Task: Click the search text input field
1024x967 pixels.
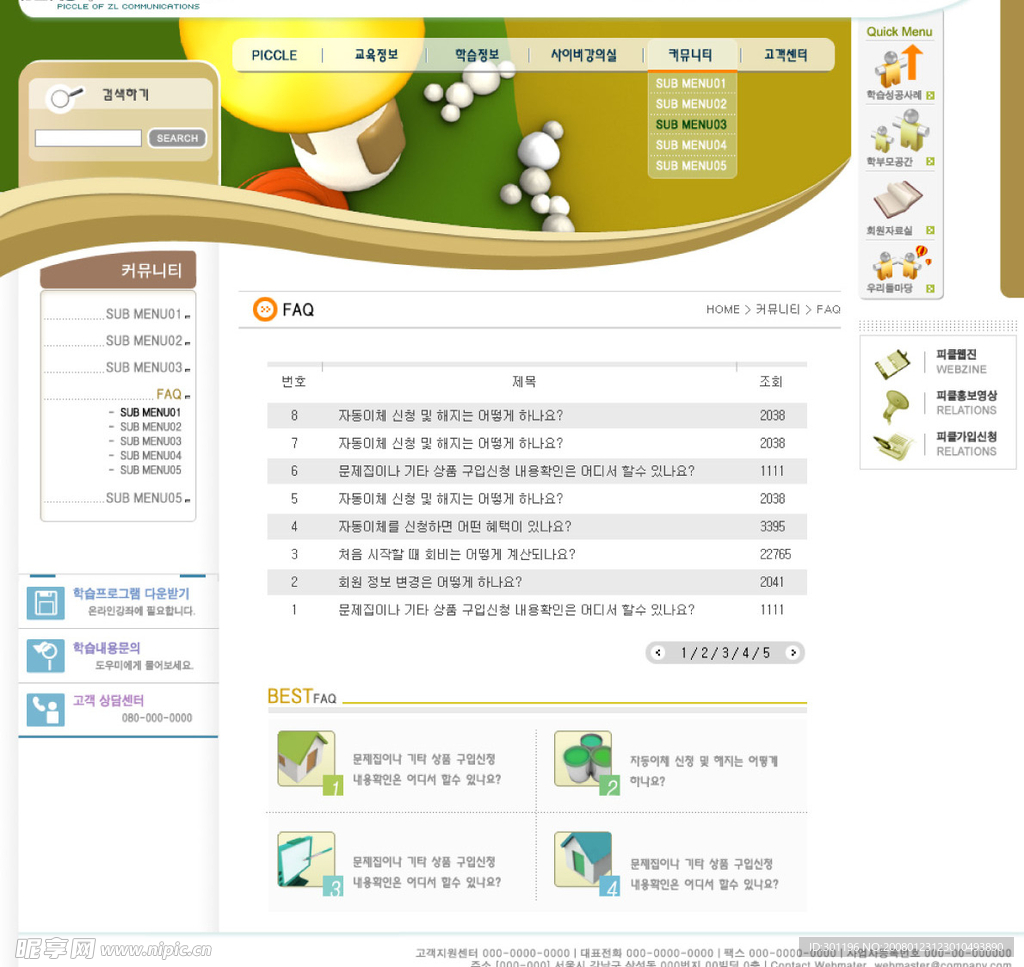Action: (88, 138)
